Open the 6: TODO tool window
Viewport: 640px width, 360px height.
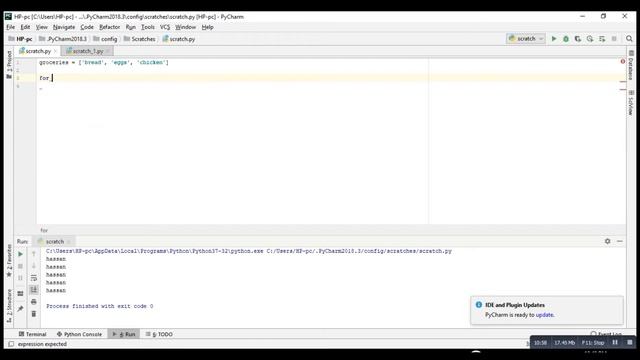(159, 334)
